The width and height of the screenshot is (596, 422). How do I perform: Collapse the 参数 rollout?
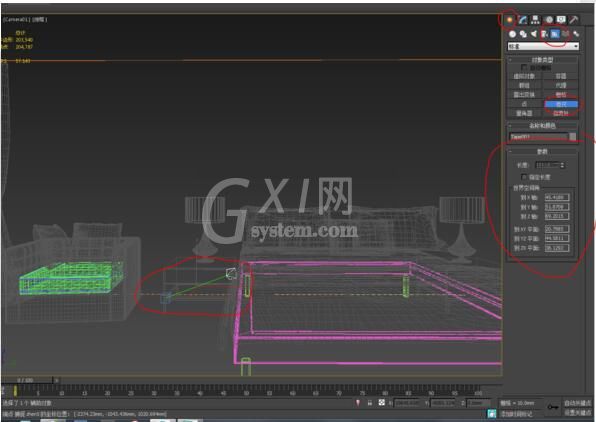point(543,151)
